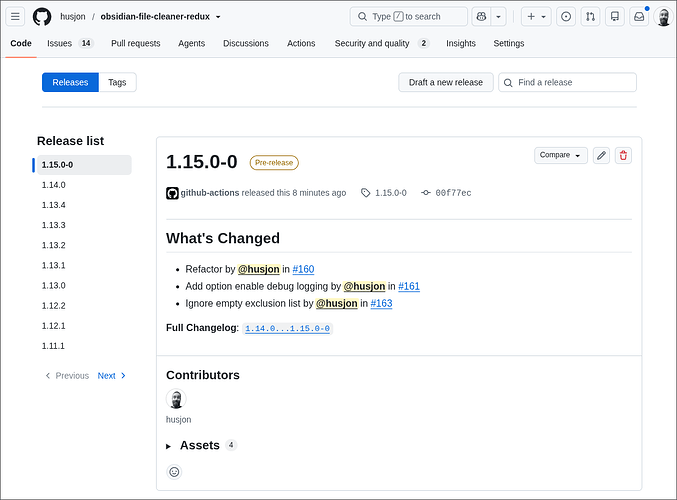Switch to the Discussions tab
This screenshot has height=500, width=677.
click(246, 43)
